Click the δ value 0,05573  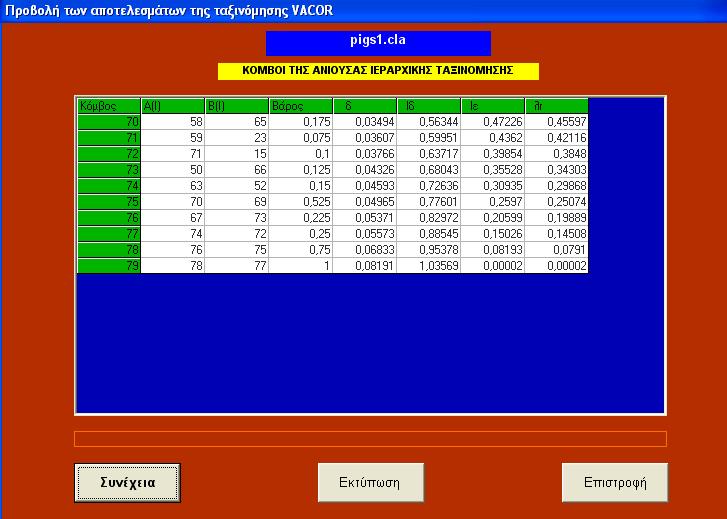coord(364,234)
